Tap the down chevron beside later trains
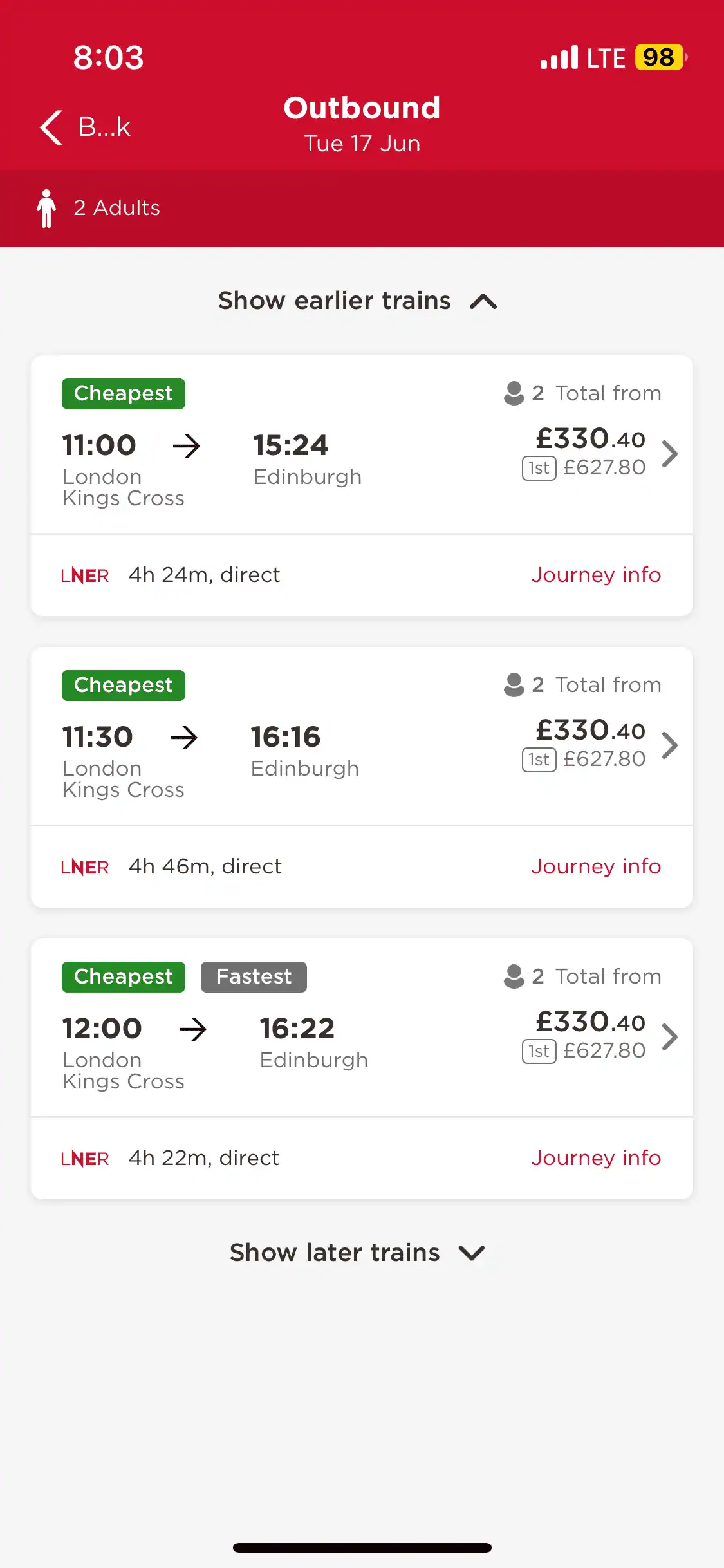 (472, 1253)
